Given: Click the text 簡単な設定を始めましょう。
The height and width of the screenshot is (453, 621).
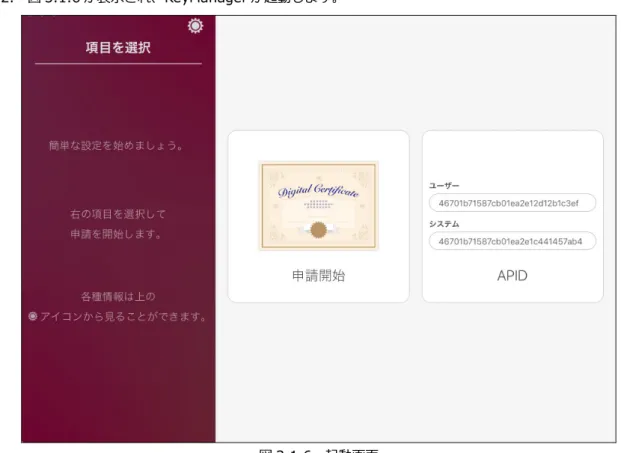Looking at the screenshot, I should (x=116, y=146).
